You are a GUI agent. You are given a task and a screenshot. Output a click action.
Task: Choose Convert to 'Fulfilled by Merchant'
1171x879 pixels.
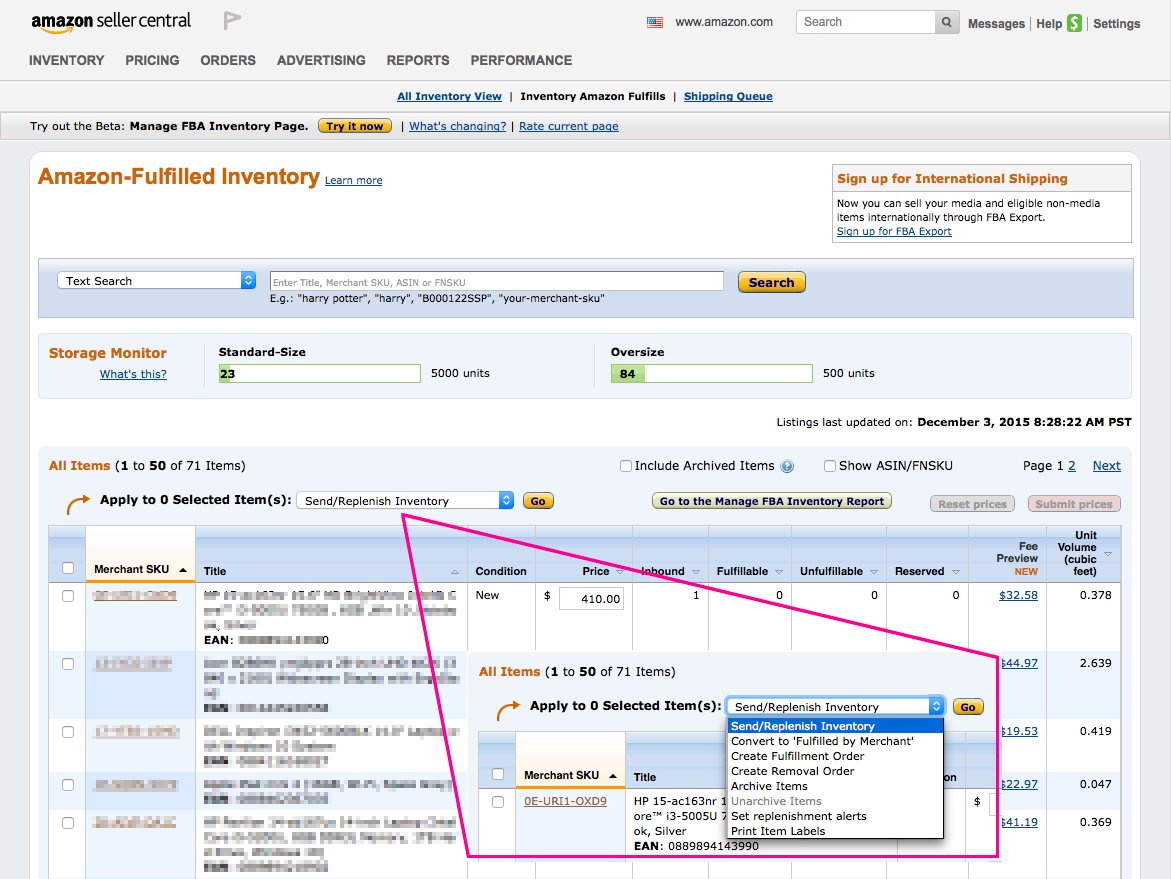pos(835,741)
